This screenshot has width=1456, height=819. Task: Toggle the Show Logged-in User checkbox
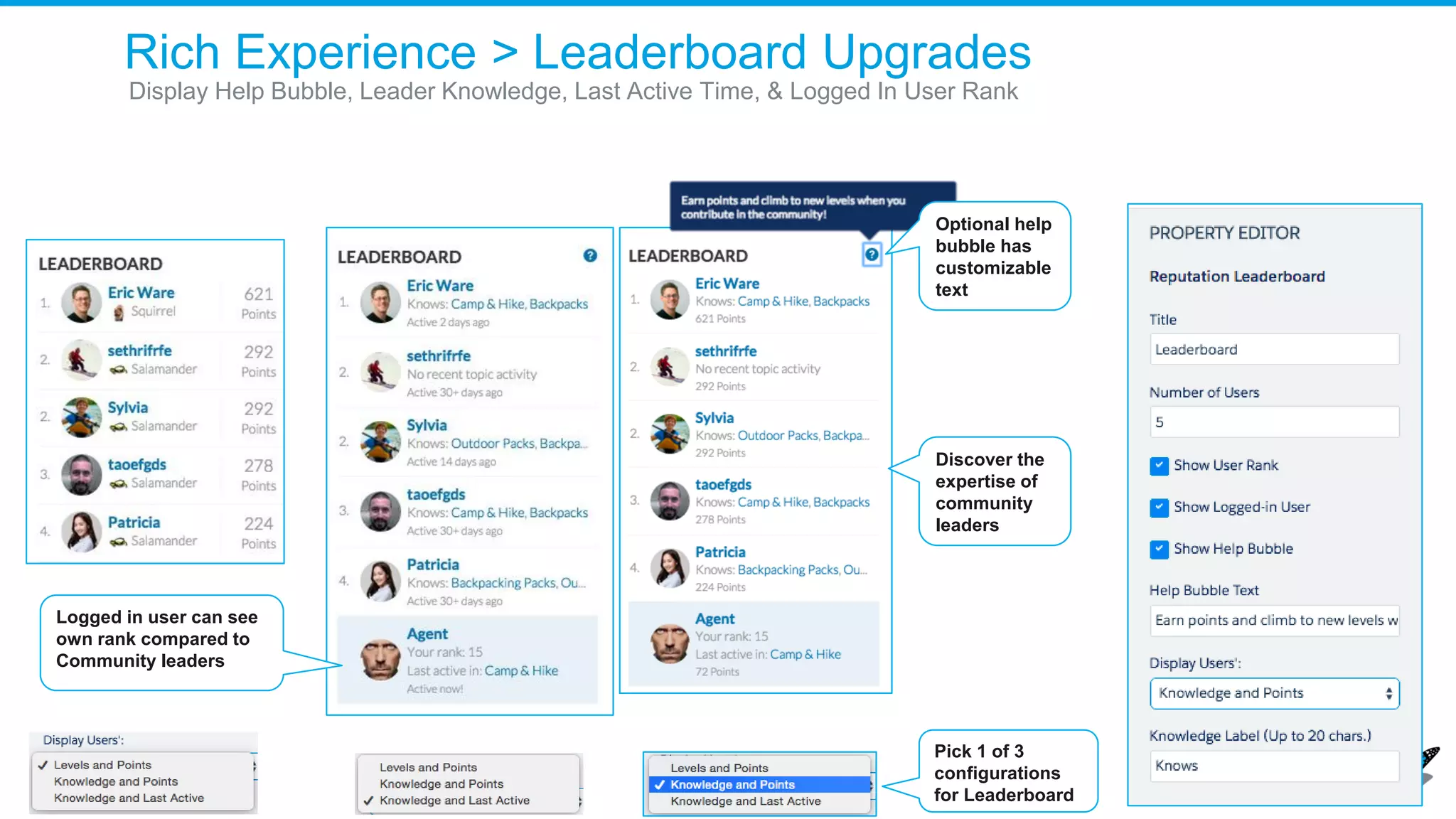coord(1160,508)
